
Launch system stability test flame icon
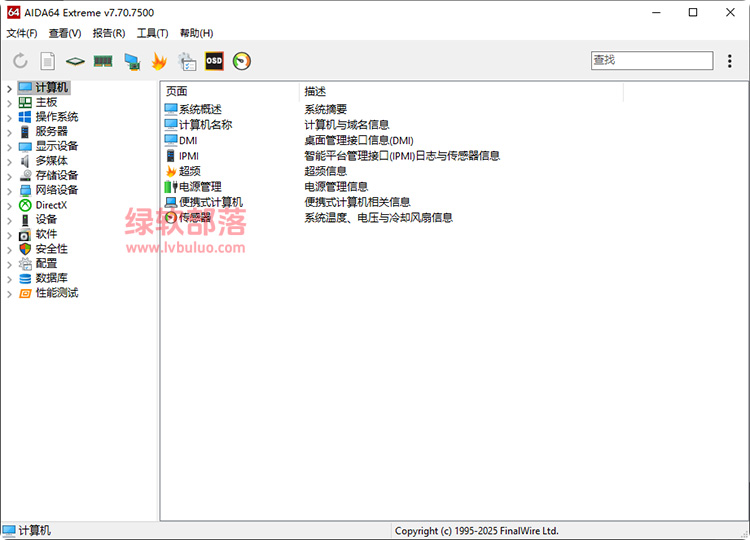[x=159, y=61]
